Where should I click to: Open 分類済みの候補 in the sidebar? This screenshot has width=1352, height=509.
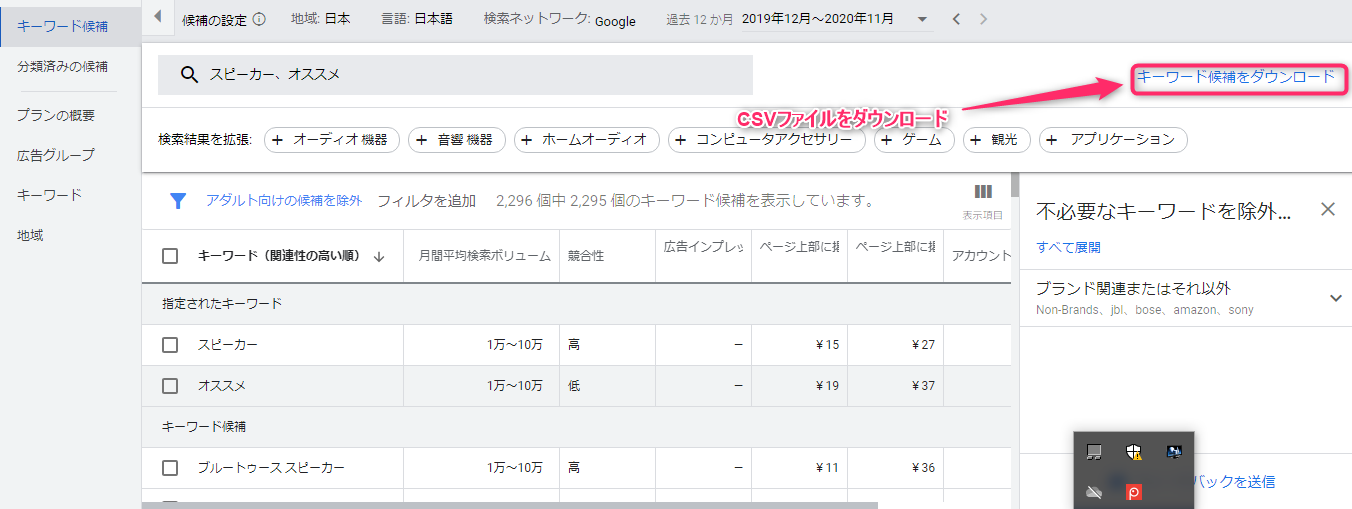tap(62, 67)
